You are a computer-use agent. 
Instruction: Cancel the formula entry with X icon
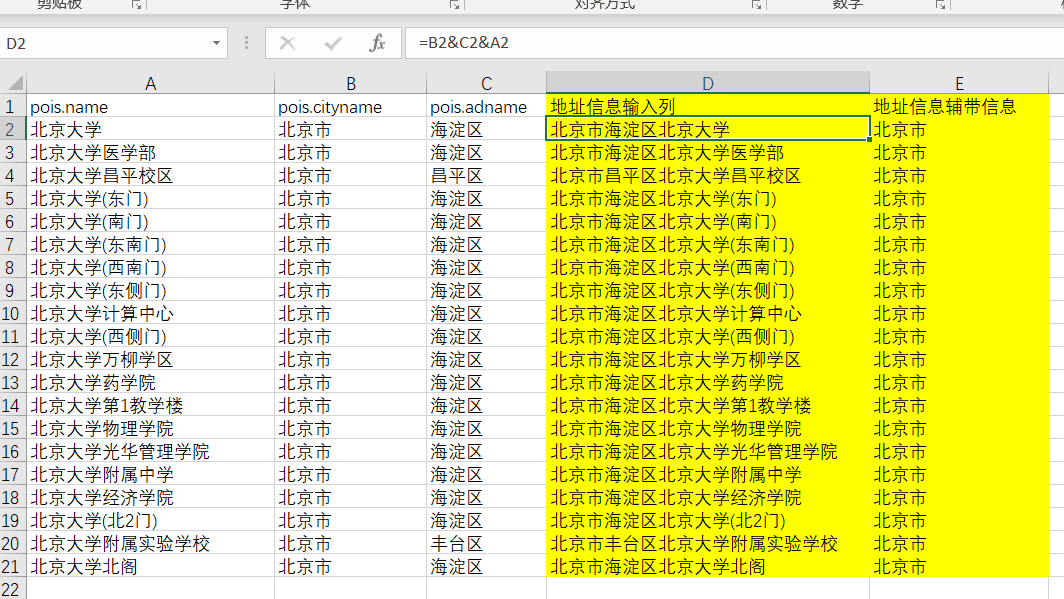coord(288,43)
